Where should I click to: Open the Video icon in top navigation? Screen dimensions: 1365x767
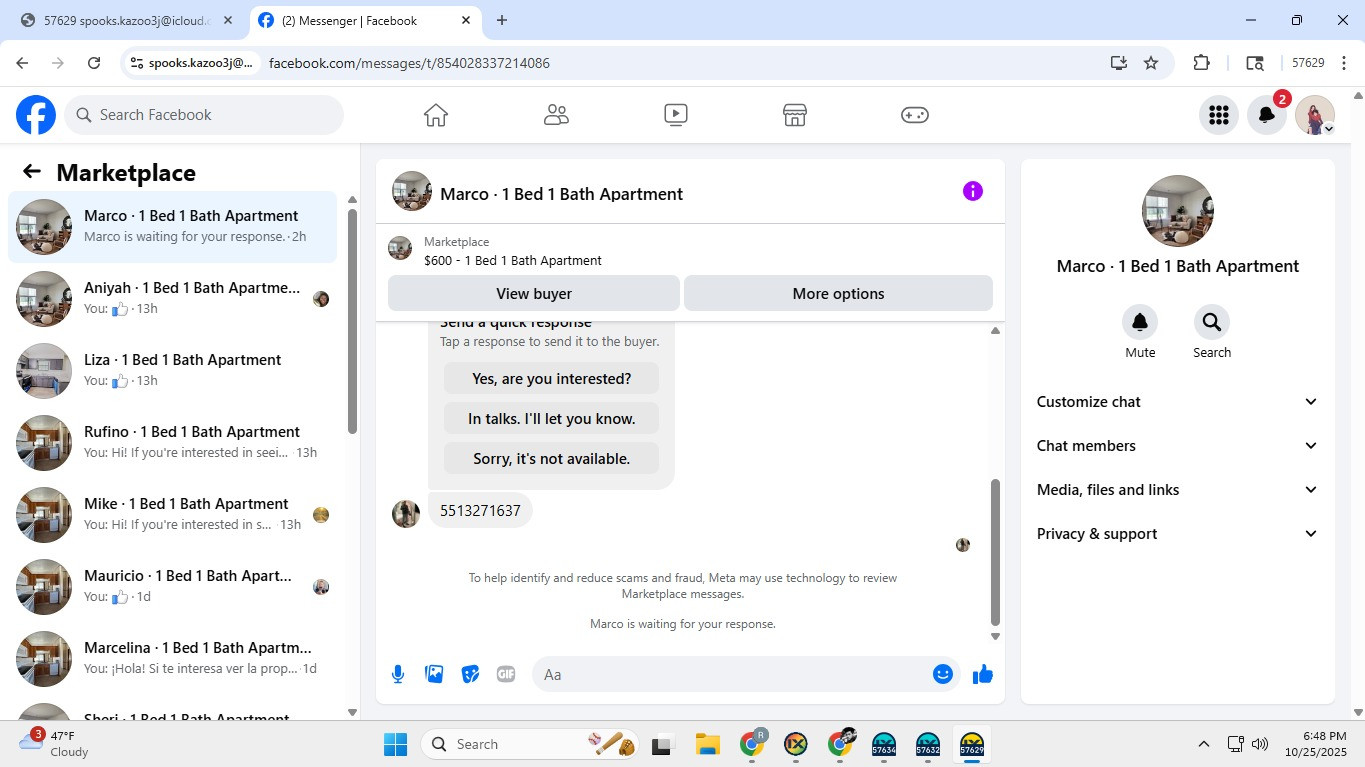pyautogui.click(x=676, y=115)
